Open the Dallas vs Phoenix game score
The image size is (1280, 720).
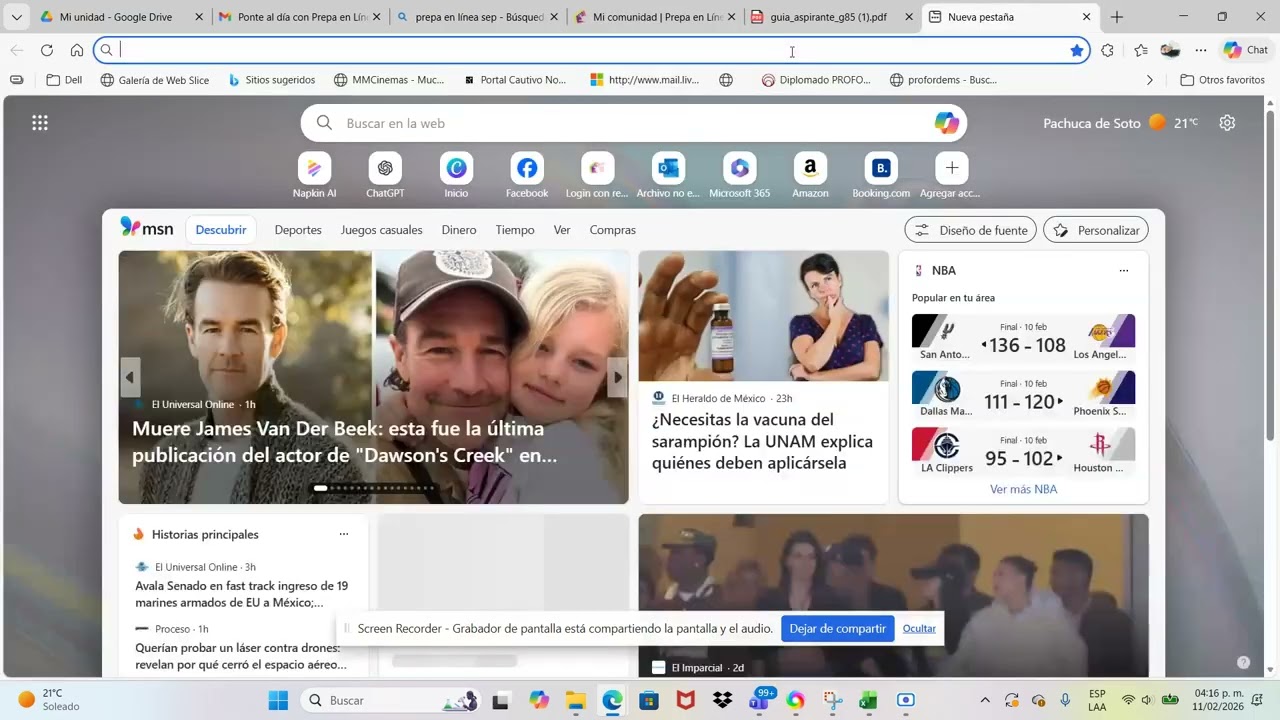[1023, 397]
